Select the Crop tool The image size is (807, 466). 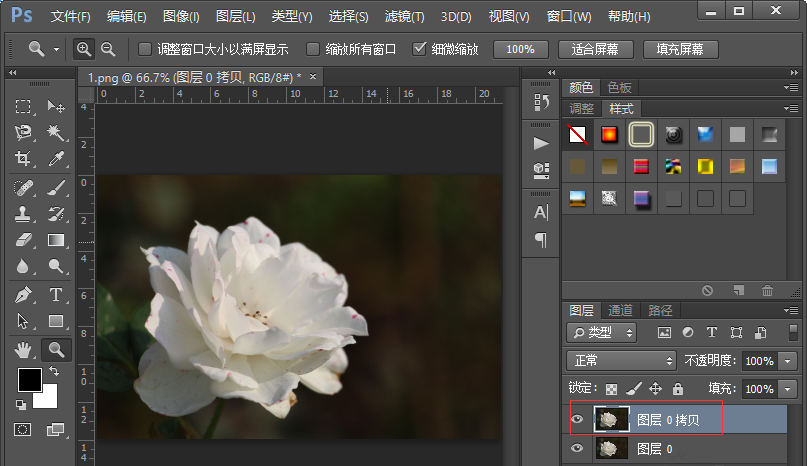(23, 159)
